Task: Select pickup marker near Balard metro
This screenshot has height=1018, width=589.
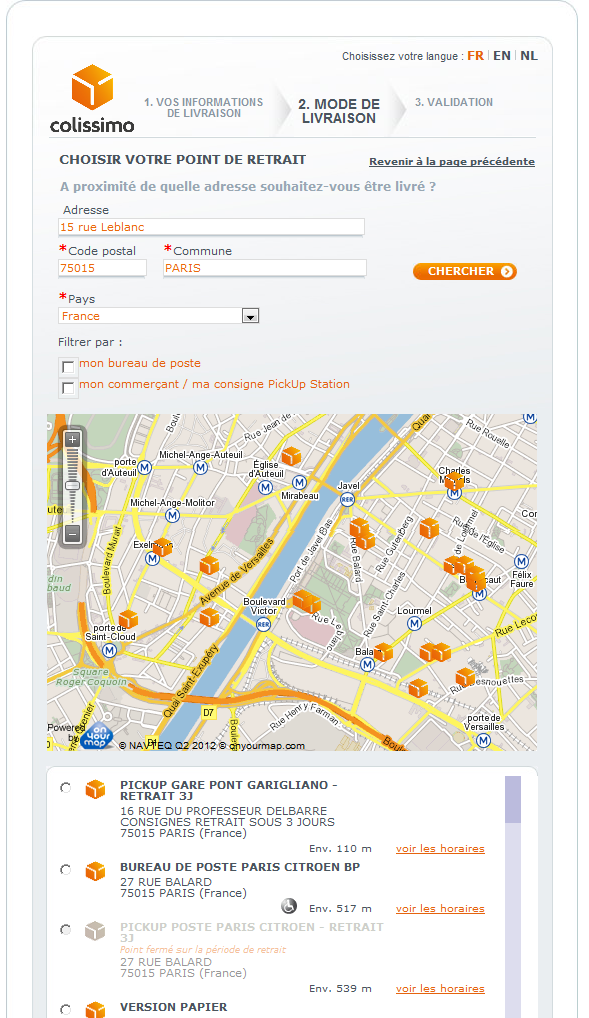Action: click(x=384, y=652)
